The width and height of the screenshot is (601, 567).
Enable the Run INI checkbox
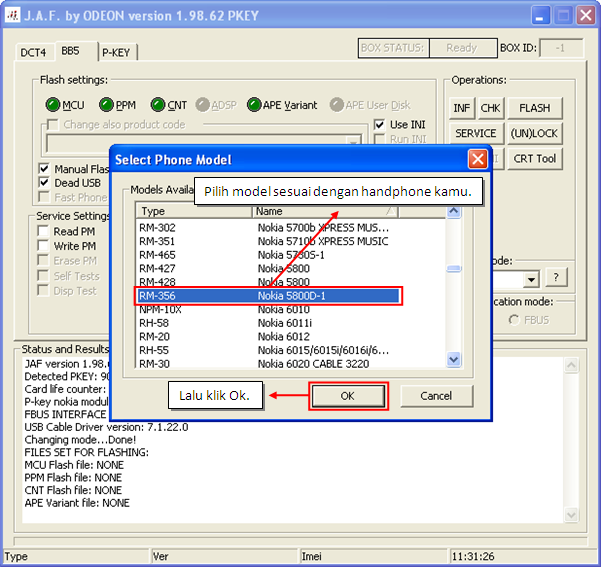point(379,139)
